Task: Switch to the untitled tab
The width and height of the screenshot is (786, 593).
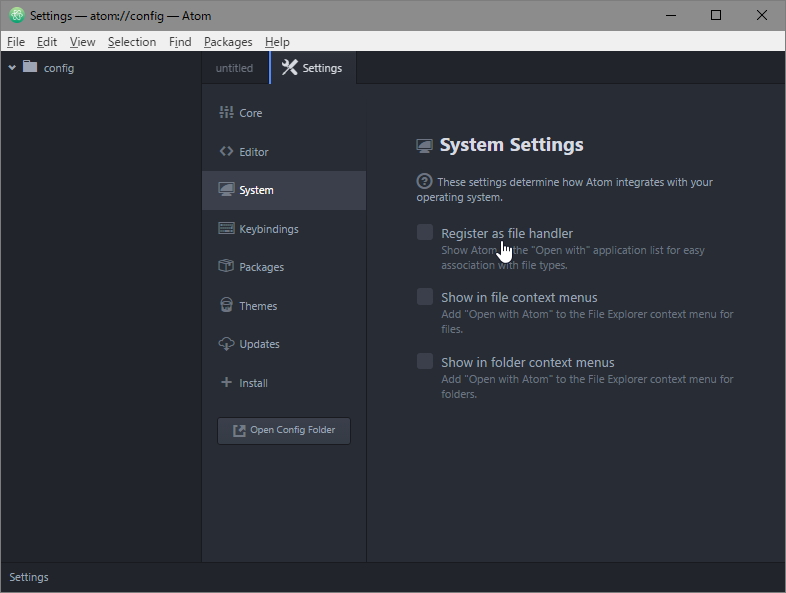Action: tap(235, 68)
